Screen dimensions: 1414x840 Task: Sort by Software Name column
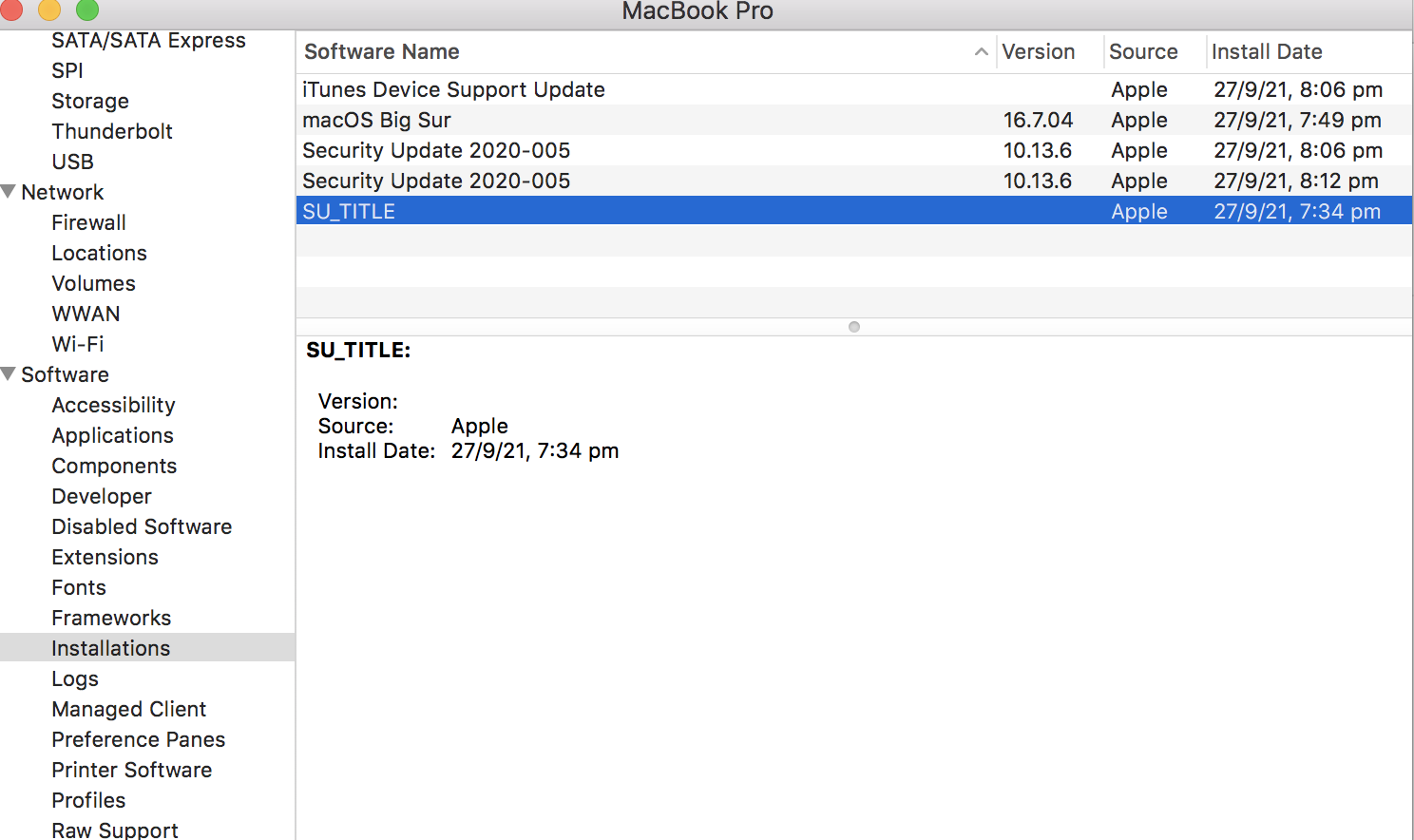pyautogui.click(x=646, y=51)
